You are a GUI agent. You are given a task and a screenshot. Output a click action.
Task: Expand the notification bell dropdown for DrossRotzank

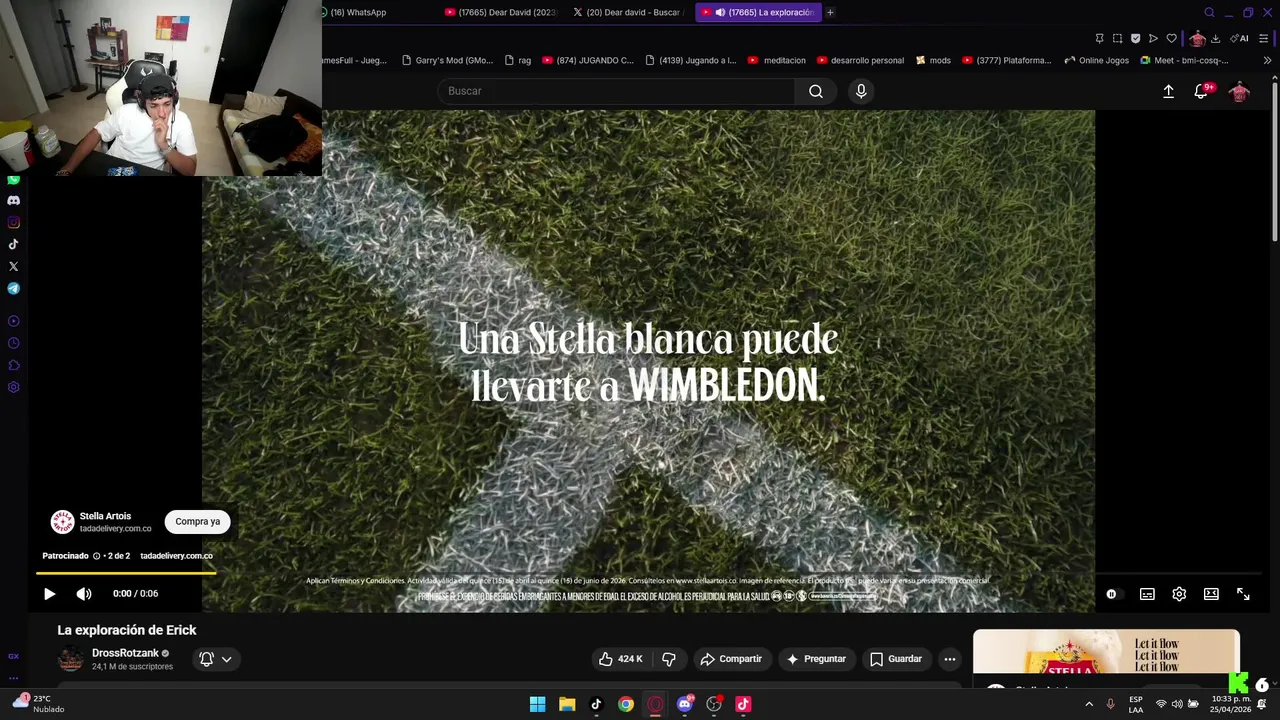(x=215, y=659)
